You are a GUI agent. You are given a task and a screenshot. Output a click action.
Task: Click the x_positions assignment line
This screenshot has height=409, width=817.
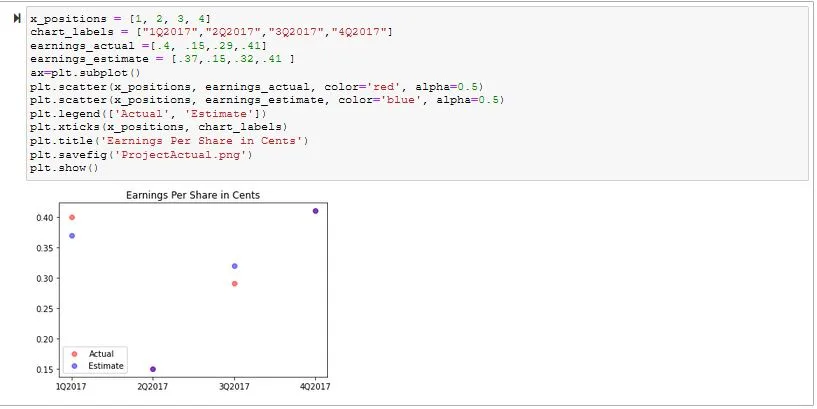[x=120, y=19]
